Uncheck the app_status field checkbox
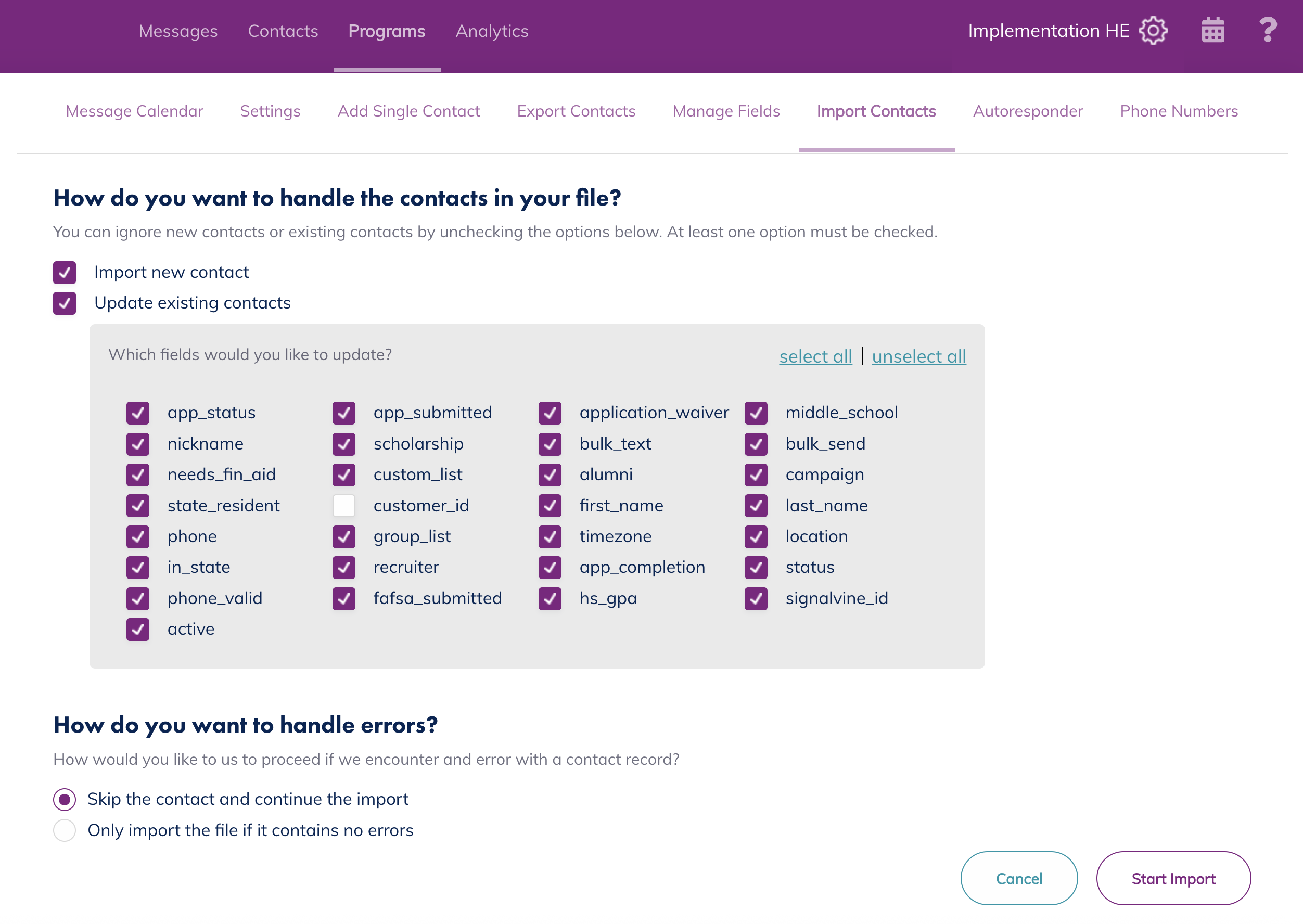1303x924 pixels. (x=138, y=413)
